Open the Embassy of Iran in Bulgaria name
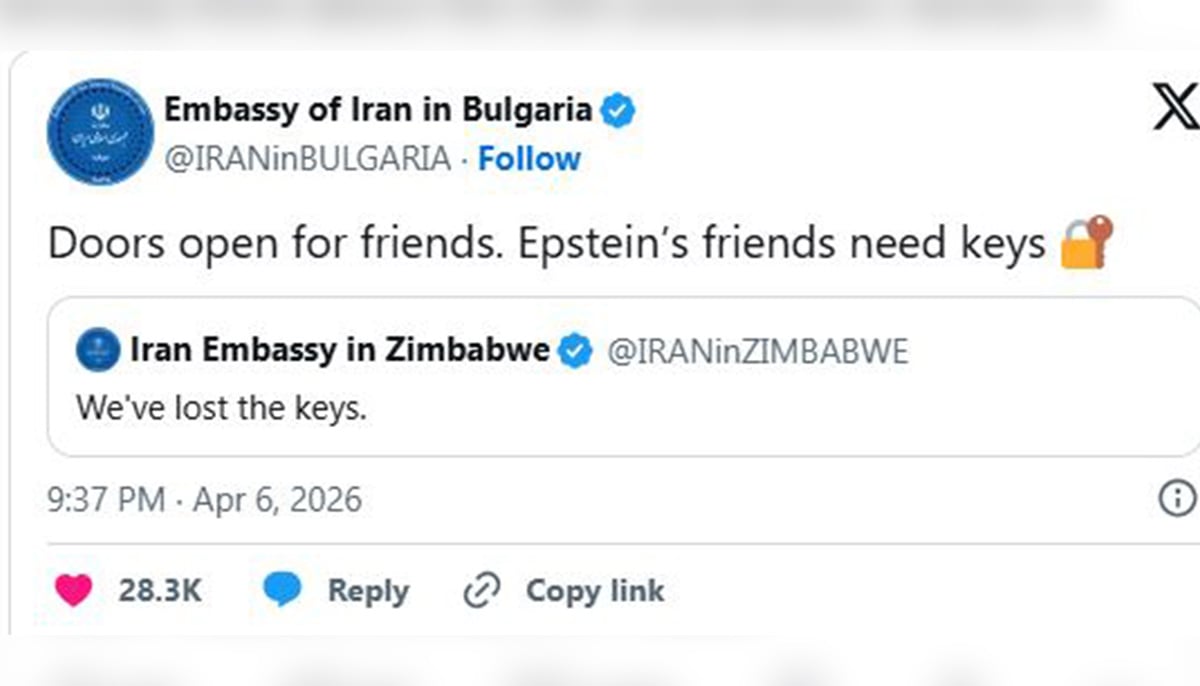The height and width of the screenshot is (686, 1200). [378, 109]
